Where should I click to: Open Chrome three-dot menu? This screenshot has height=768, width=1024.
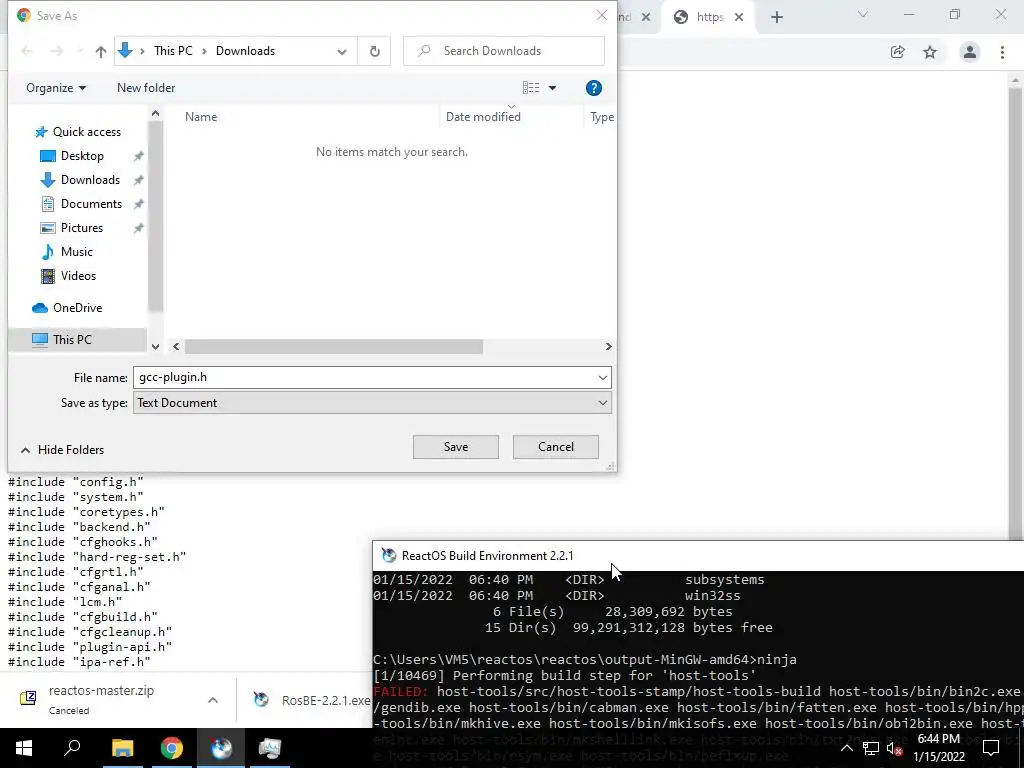coord(1002,52)
